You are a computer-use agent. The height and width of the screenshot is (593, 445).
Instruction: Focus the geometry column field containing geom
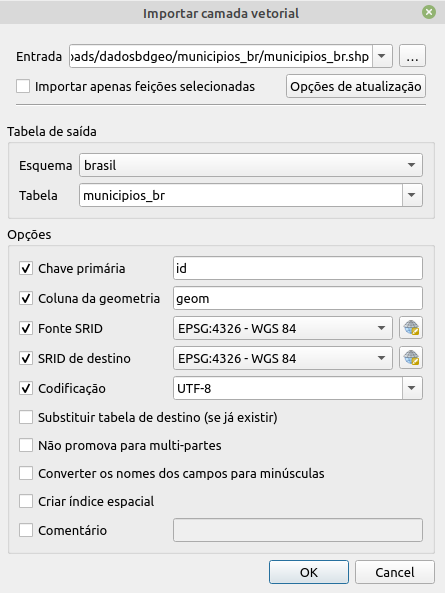[x=298, y=298]
